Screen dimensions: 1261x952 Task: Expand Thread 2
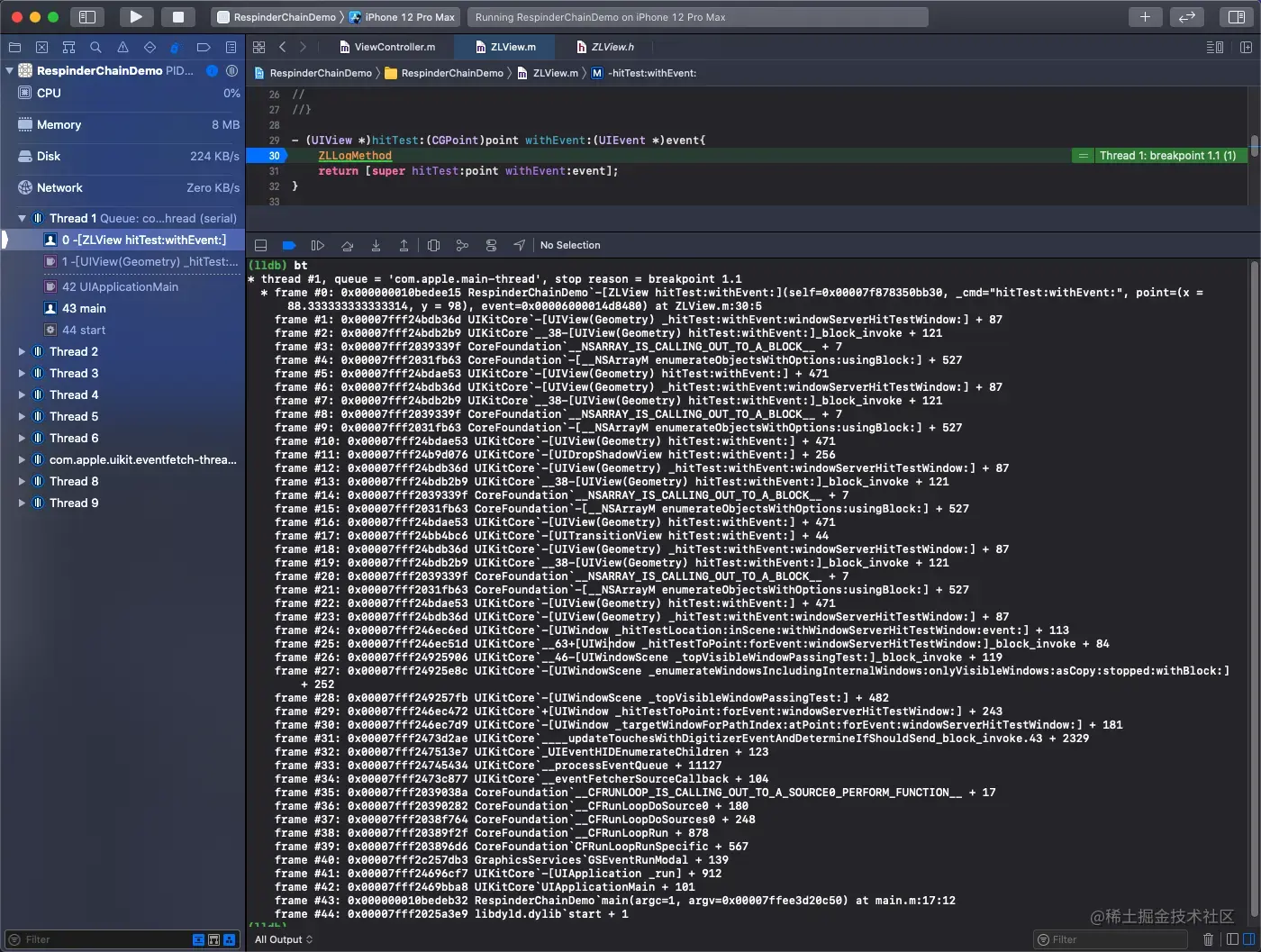[x=22, y=351]
